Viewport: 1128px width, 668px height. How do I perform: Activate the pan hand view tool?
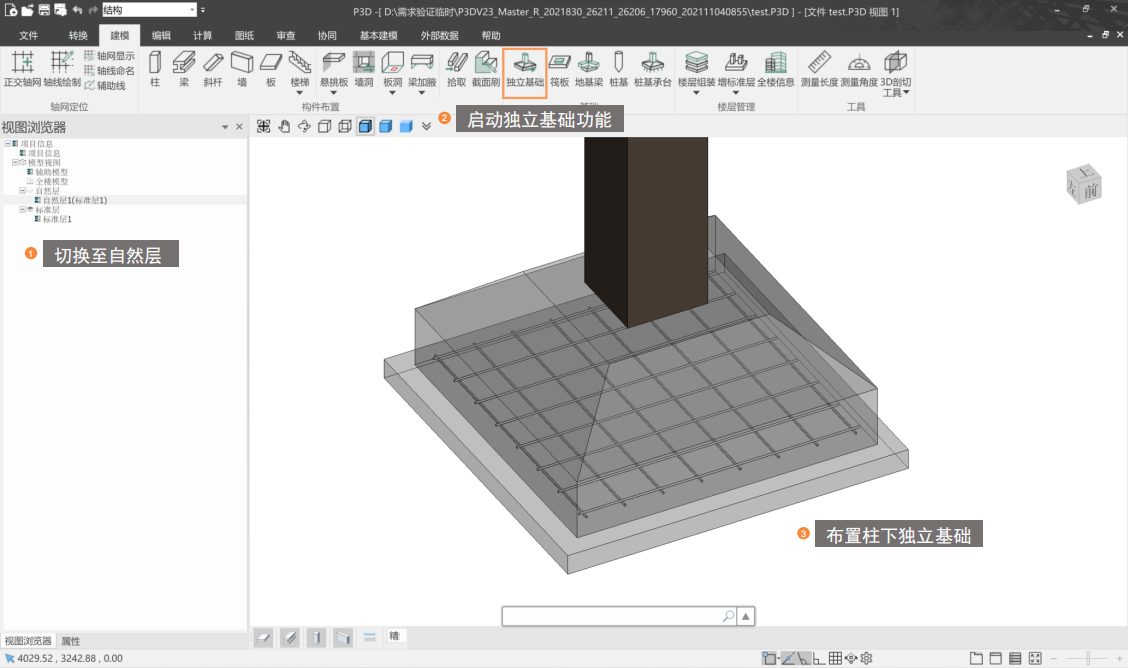point(284,126)
